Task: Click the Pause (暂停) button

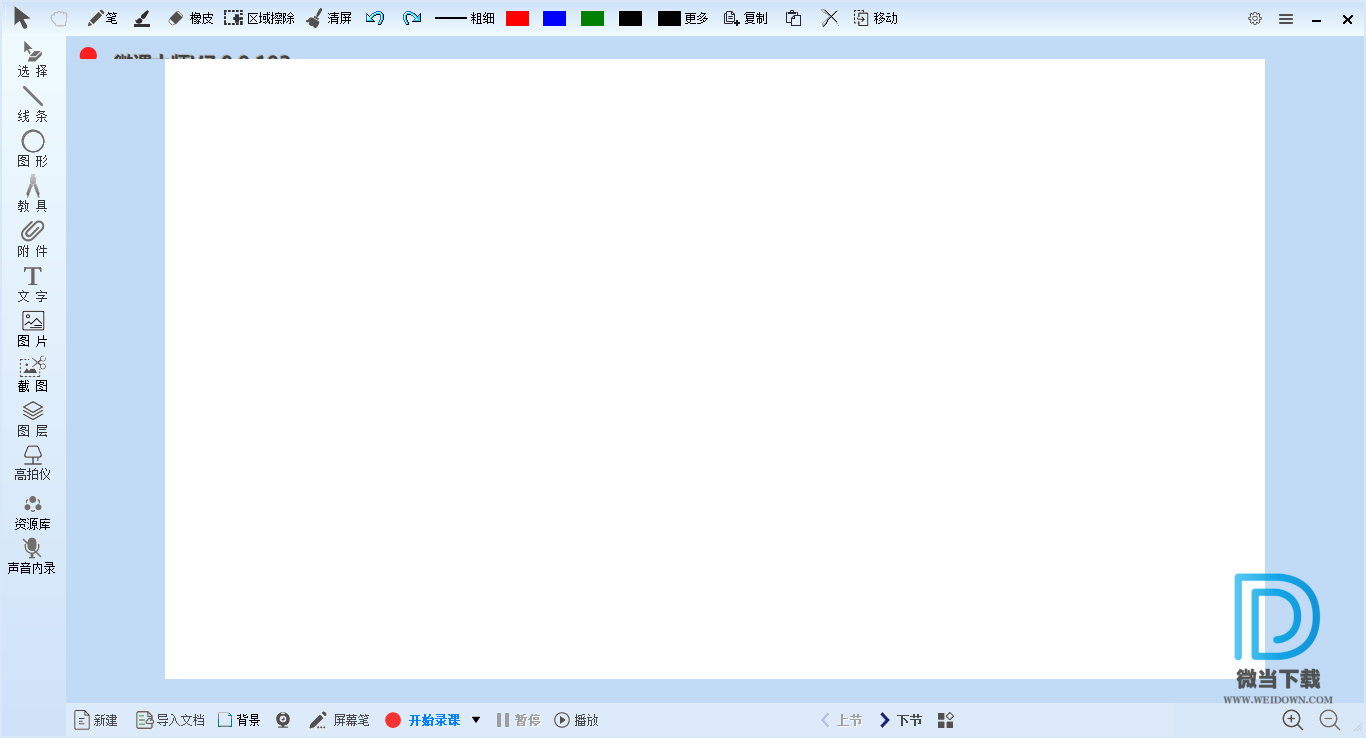Action: [519, 720]
